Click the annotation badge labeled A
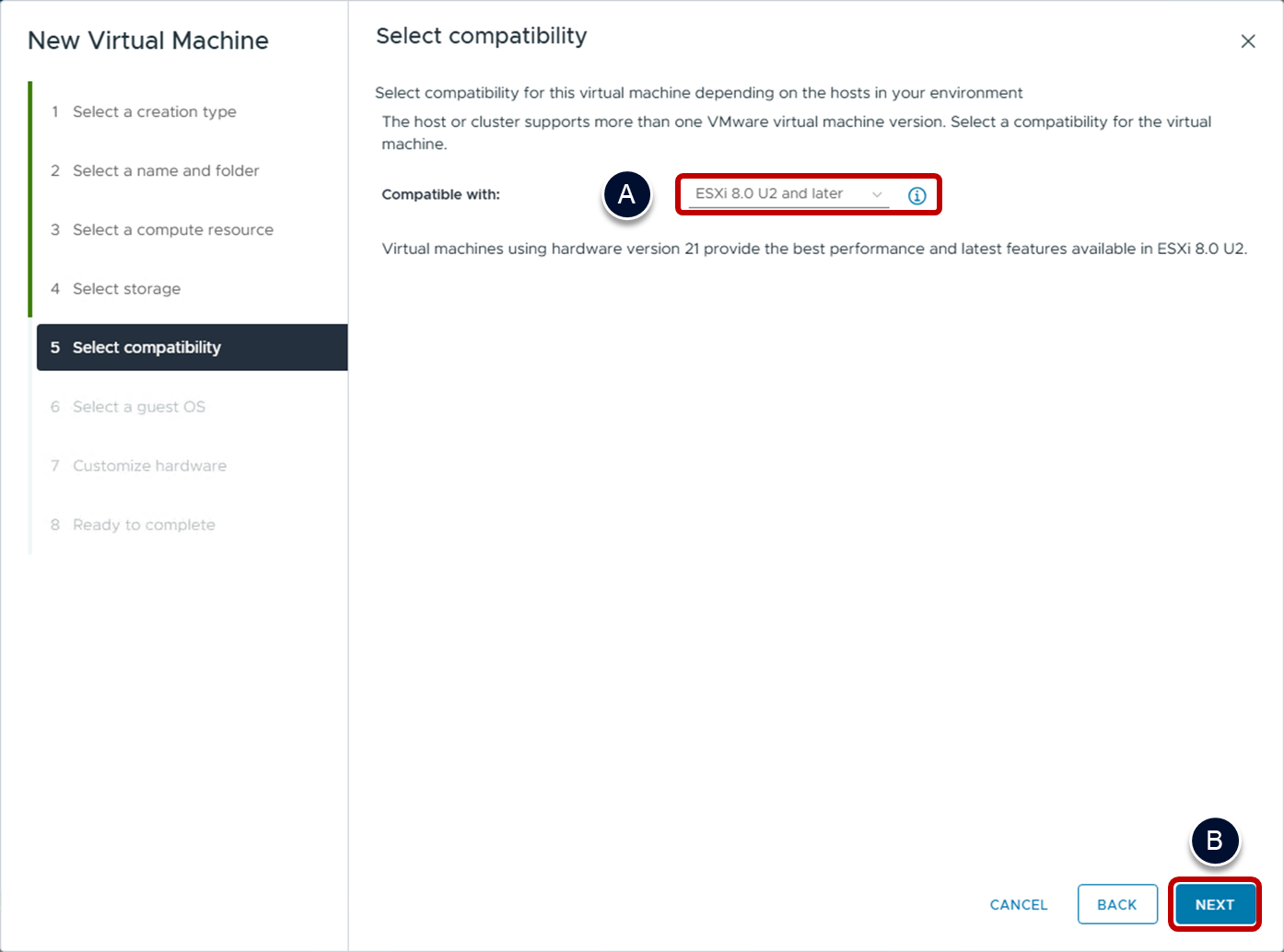 click(x=626, y=194)
